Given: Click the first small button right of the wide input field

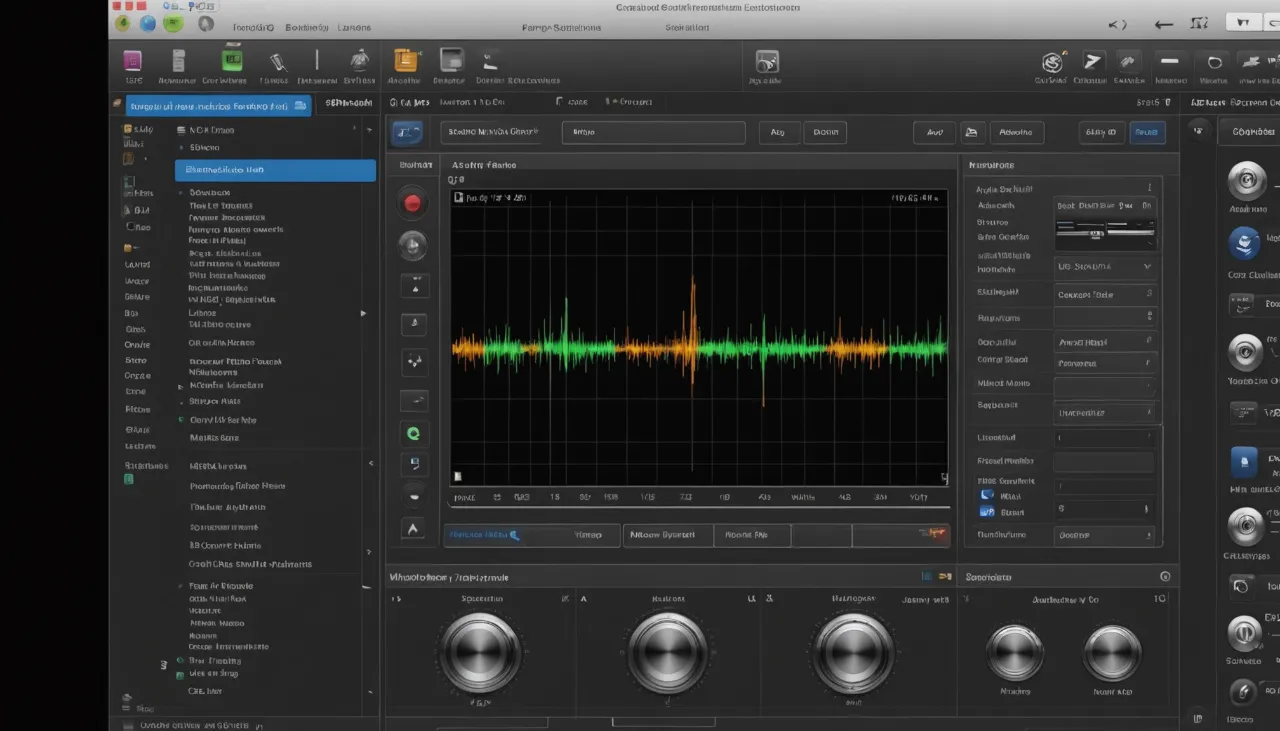Looking at the screenshot, I should (779, 132).
